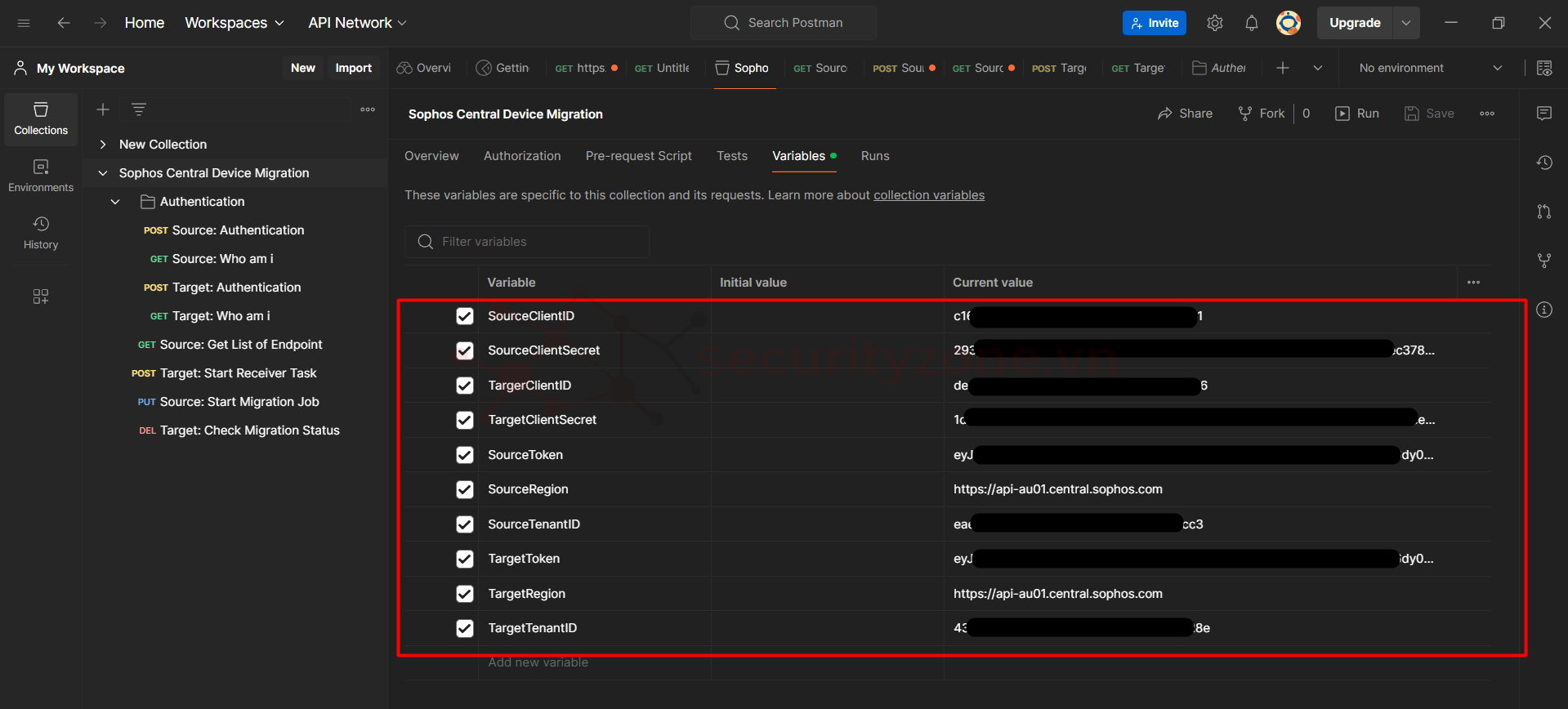
Task: Switch to the Overview tab
Action: pos(431,156)
